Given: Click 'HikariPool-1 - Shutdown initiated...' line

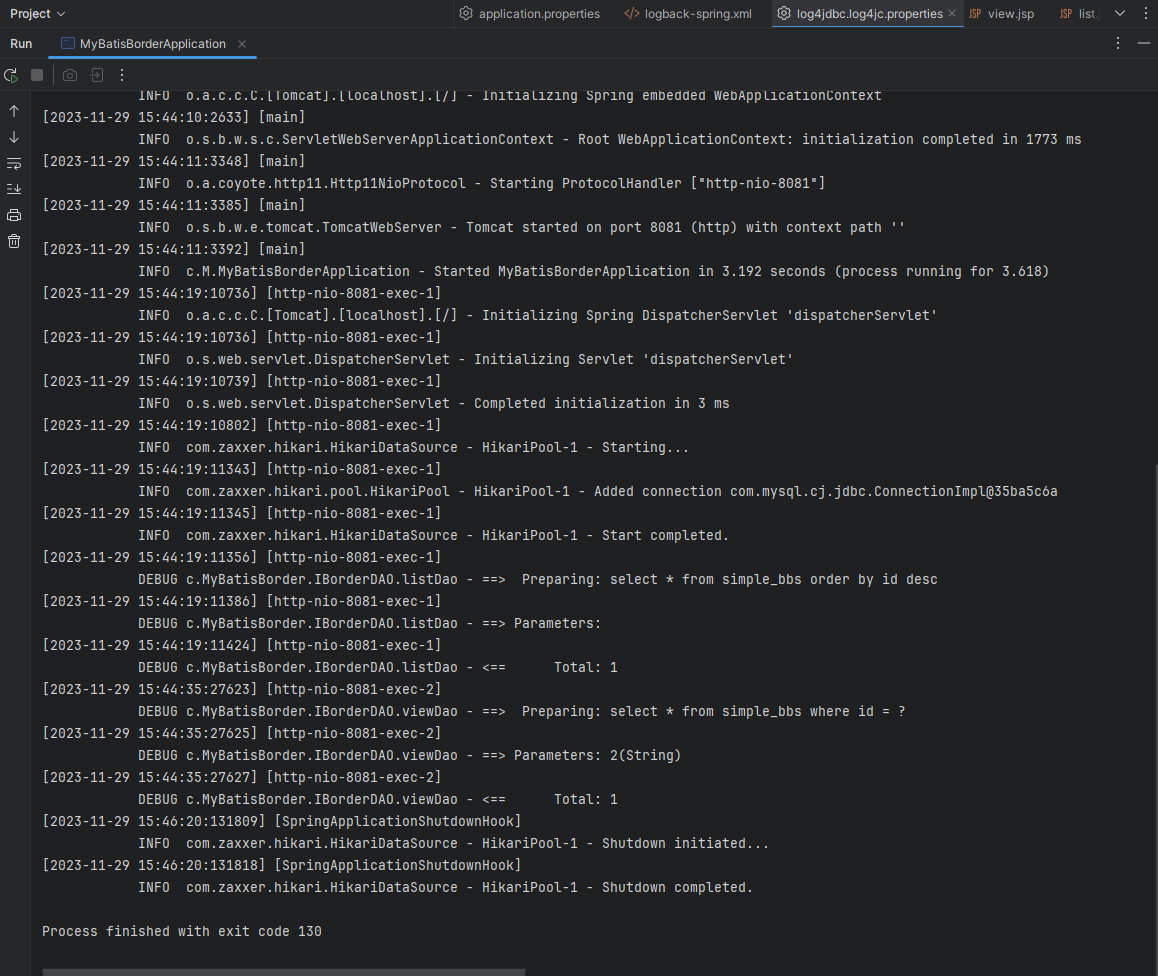Looking at the screenshot, I should pyautogui.click(x=453, y=843).
